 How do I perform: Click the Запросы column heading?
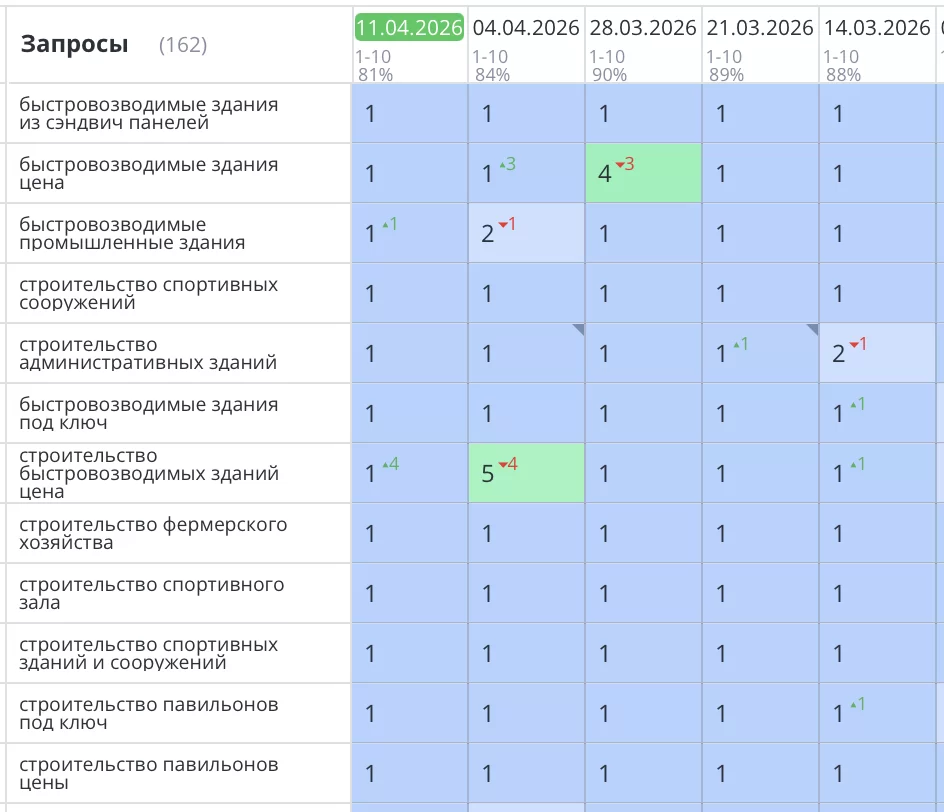(74, 44)
